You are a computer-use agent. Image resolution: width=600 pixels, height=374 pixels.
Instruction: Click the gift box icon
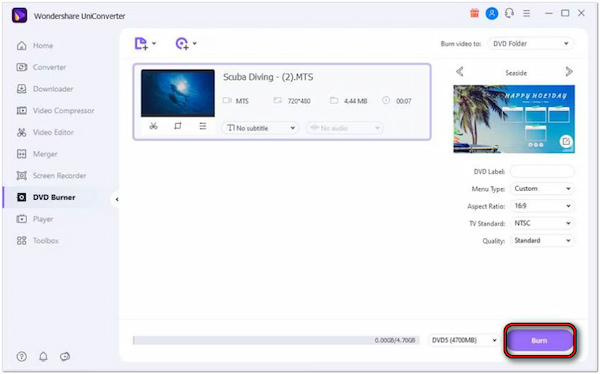pos(474,13)
